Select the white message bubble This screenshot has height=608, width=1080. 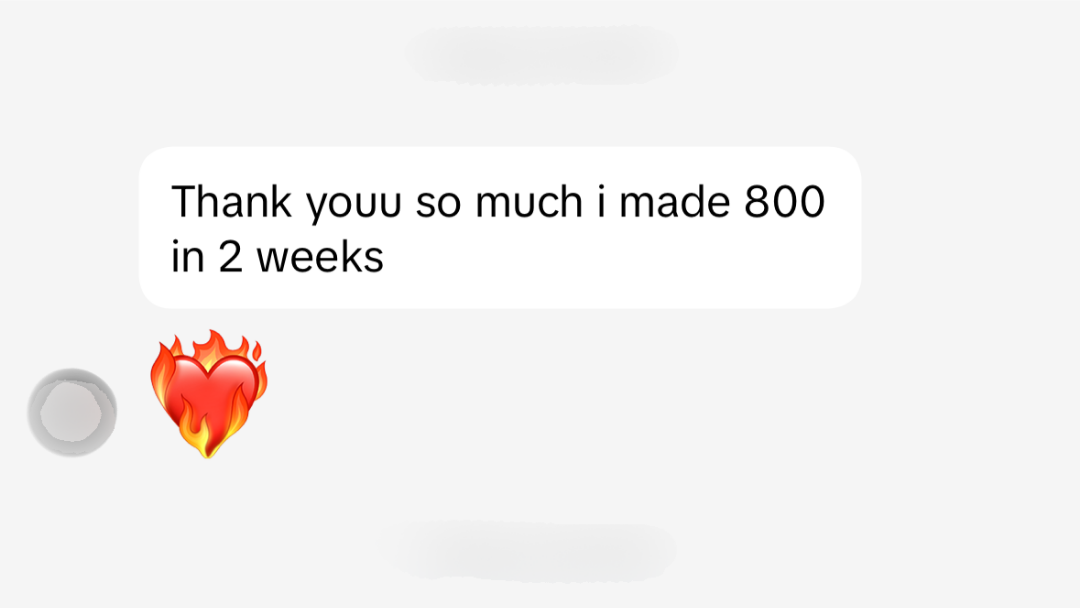tap(499, 228)
